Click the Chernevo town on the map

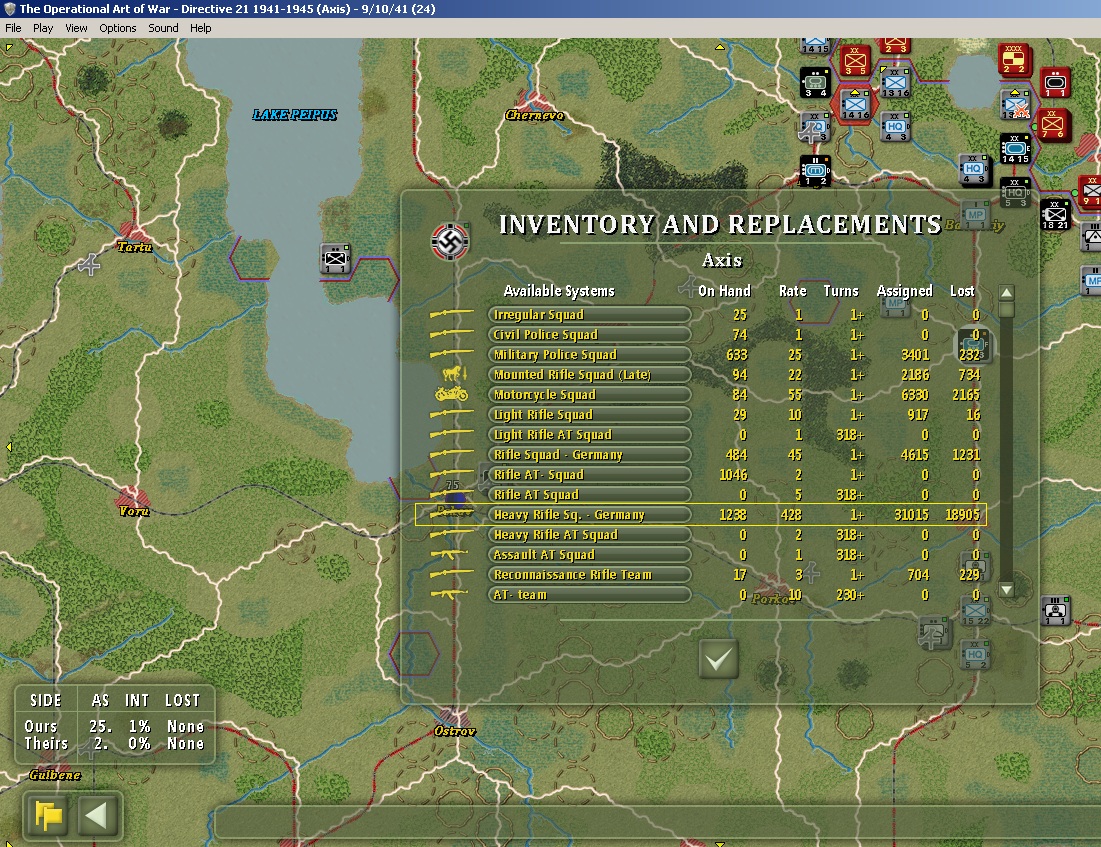[534, 104]
